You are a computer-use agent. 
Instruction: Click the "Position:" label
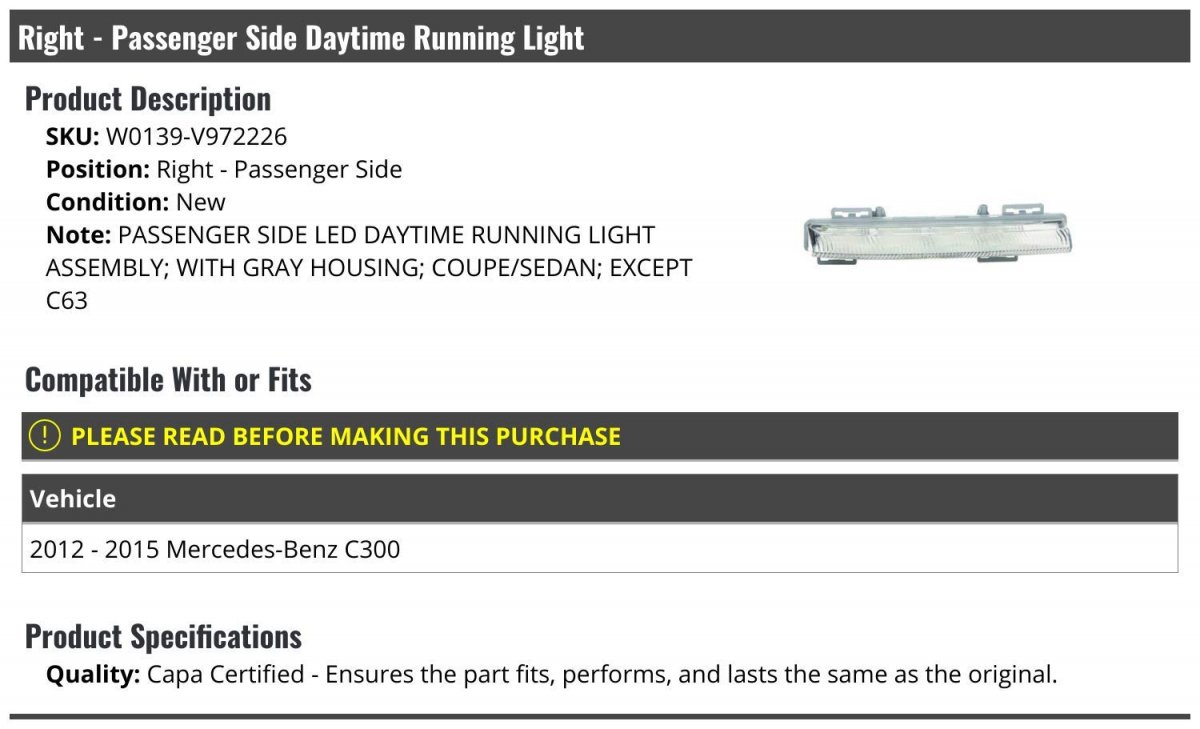[x=97, y=170]
